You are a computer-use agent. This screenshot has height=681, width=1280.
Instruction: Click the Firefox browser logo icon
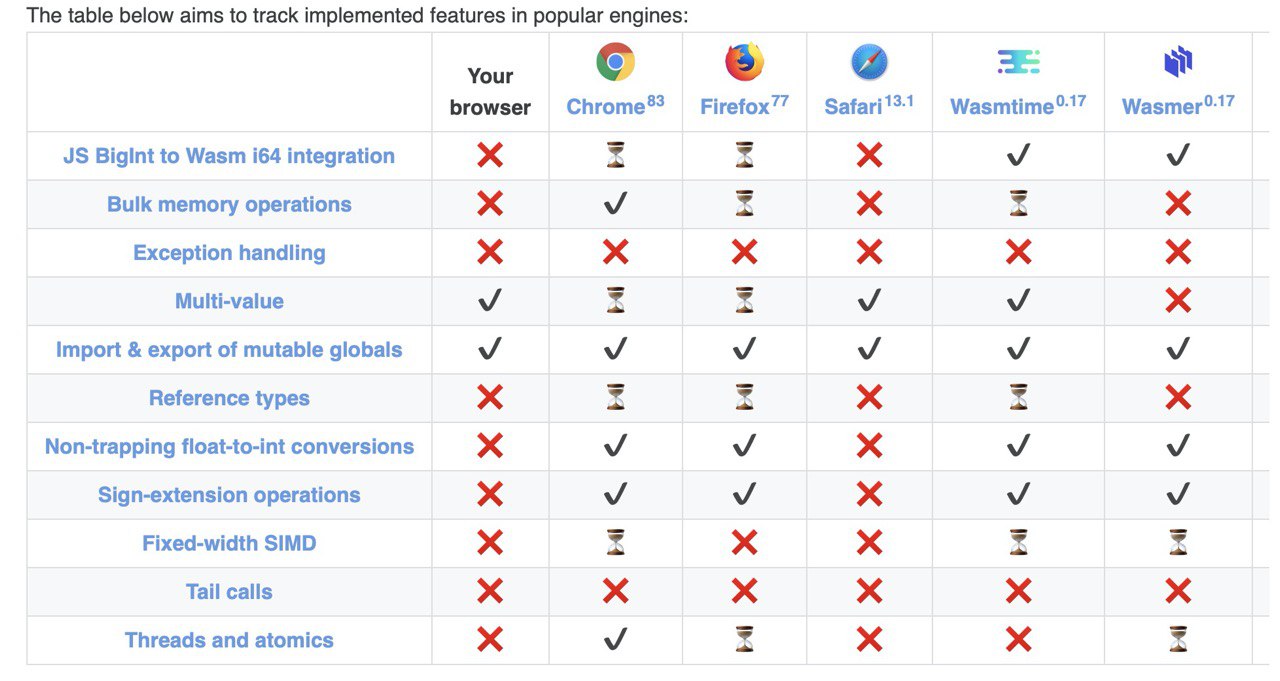744,62
